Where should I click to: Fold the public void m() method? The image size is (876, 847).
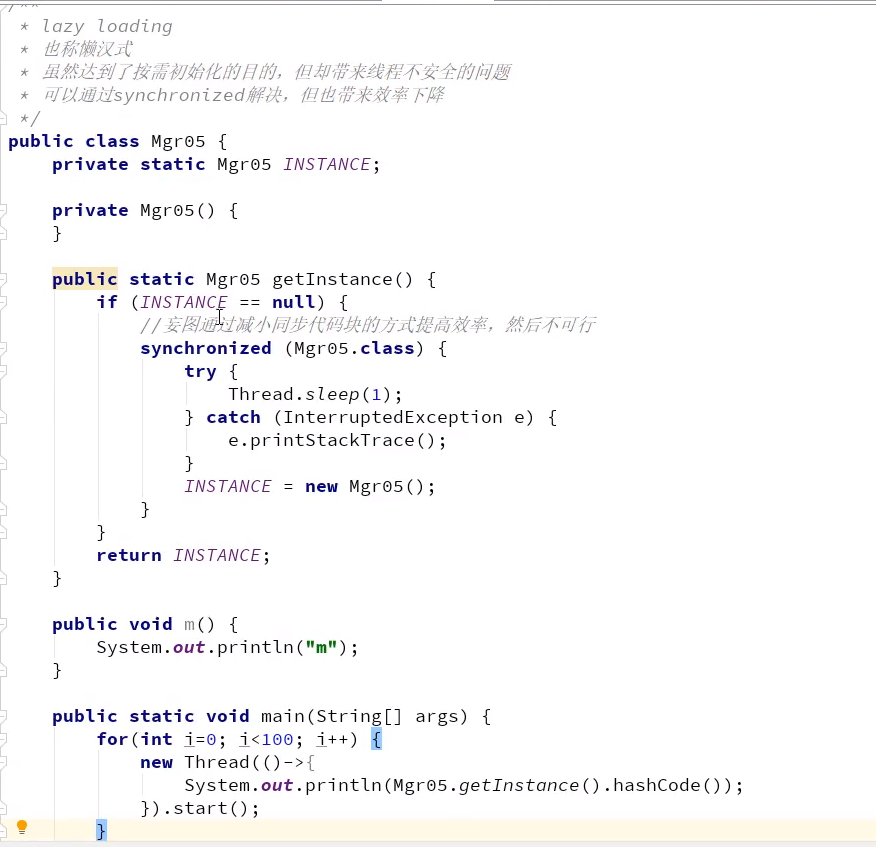point(4,624)
